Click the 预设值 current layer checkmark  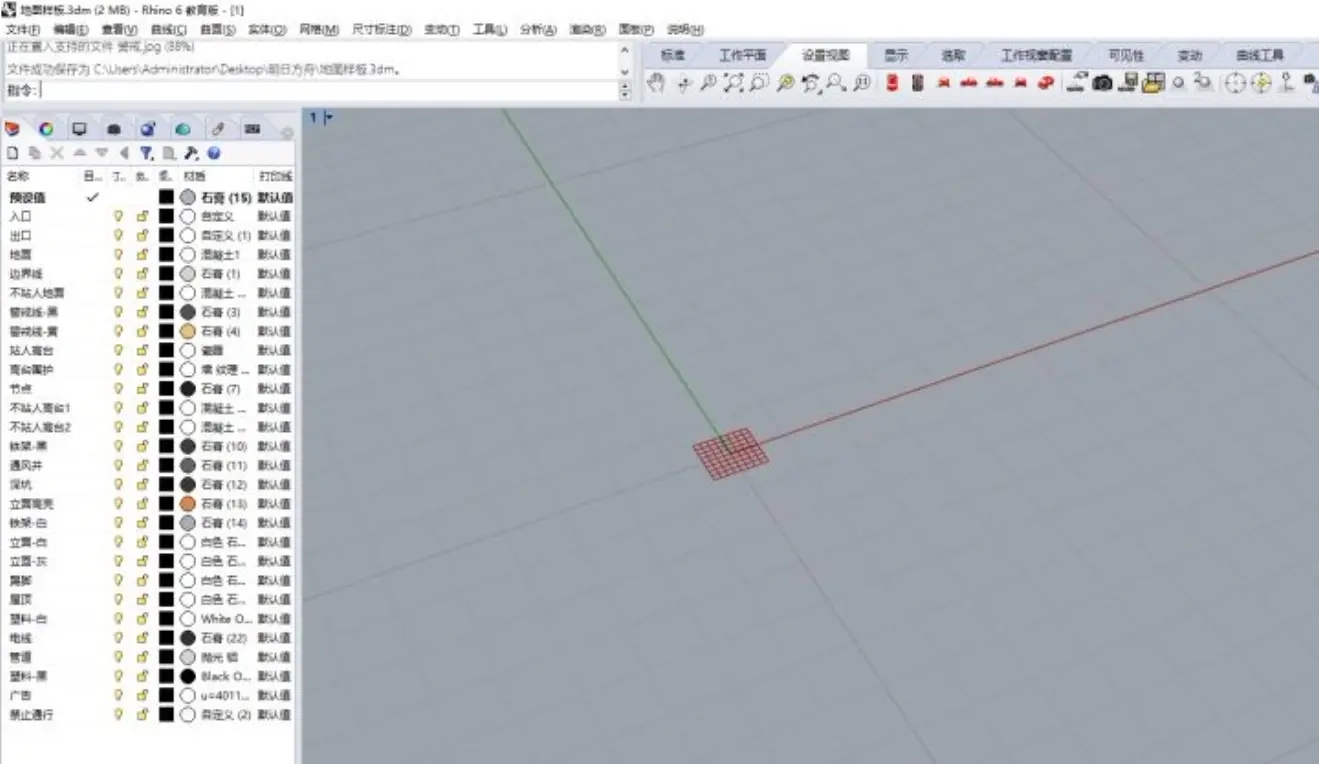[x=93, y=197]
